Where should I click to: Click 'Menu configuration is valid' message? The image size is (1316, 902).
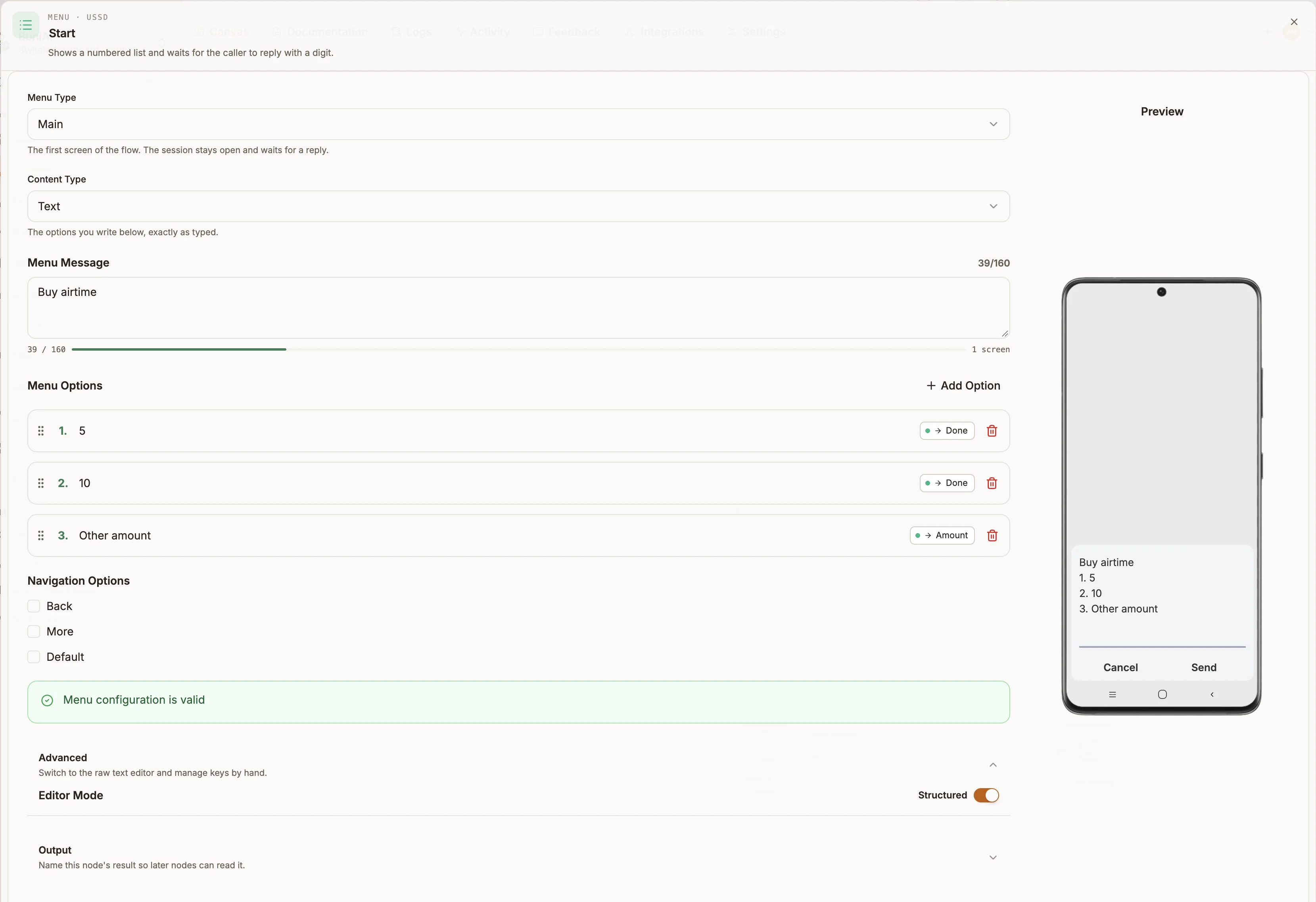[134, 700]
